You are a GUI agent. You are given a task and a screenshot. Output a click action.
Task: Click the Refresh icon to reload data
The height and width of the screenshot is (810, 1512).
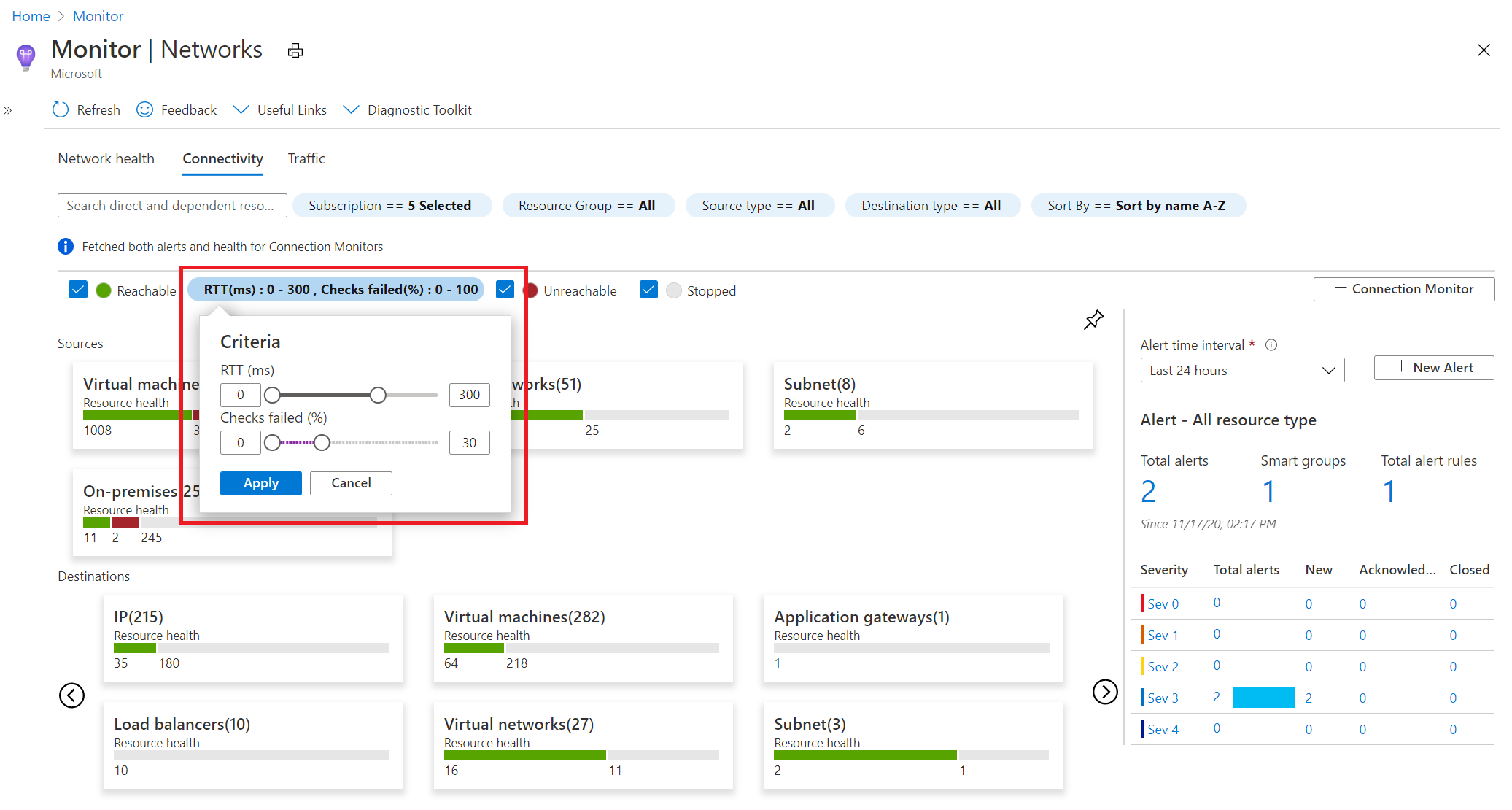pos(63,109)
